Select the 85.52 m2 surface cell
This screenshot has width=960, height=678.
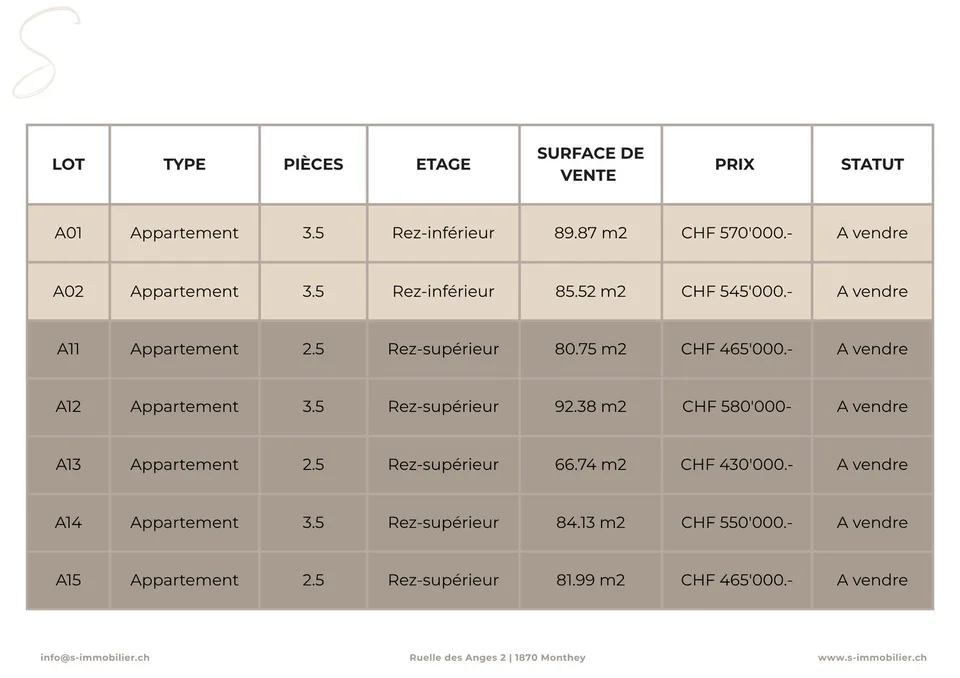[x=590, y=291]
